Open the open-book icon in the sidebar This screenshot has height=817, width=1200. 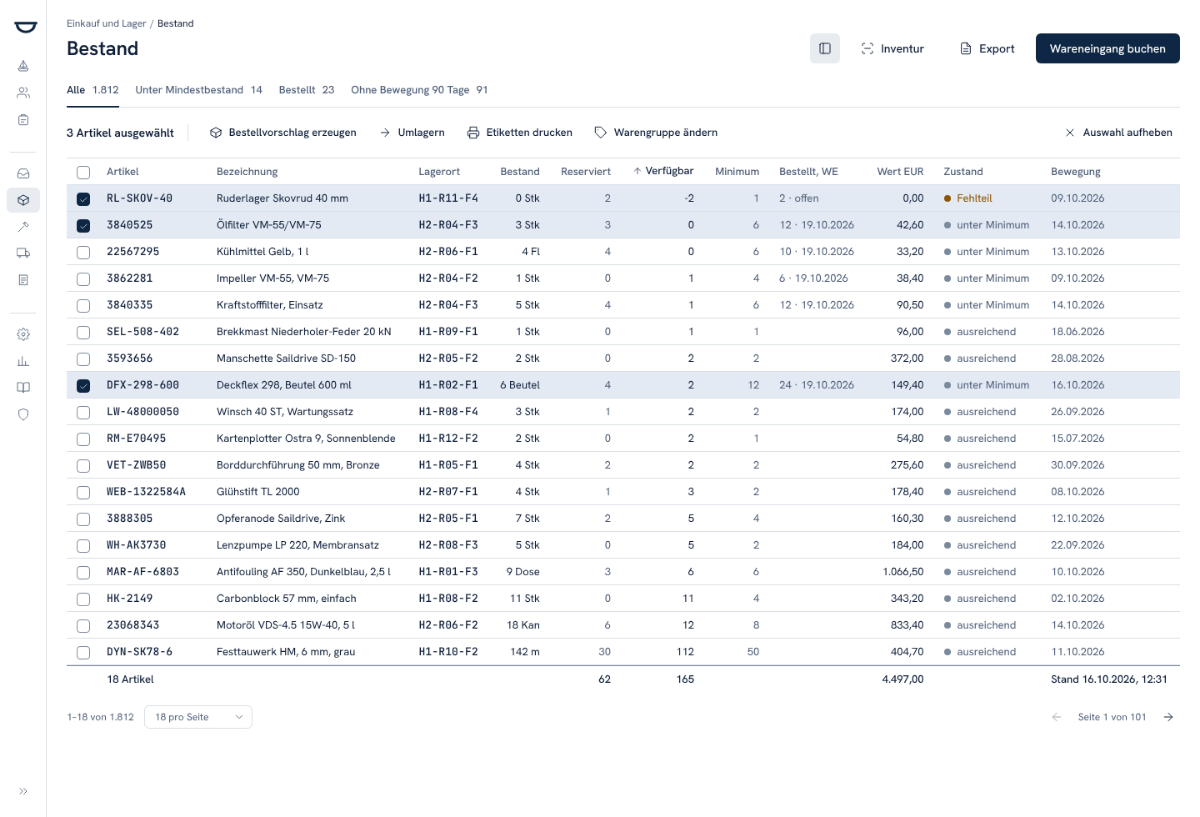click(23, 388)
